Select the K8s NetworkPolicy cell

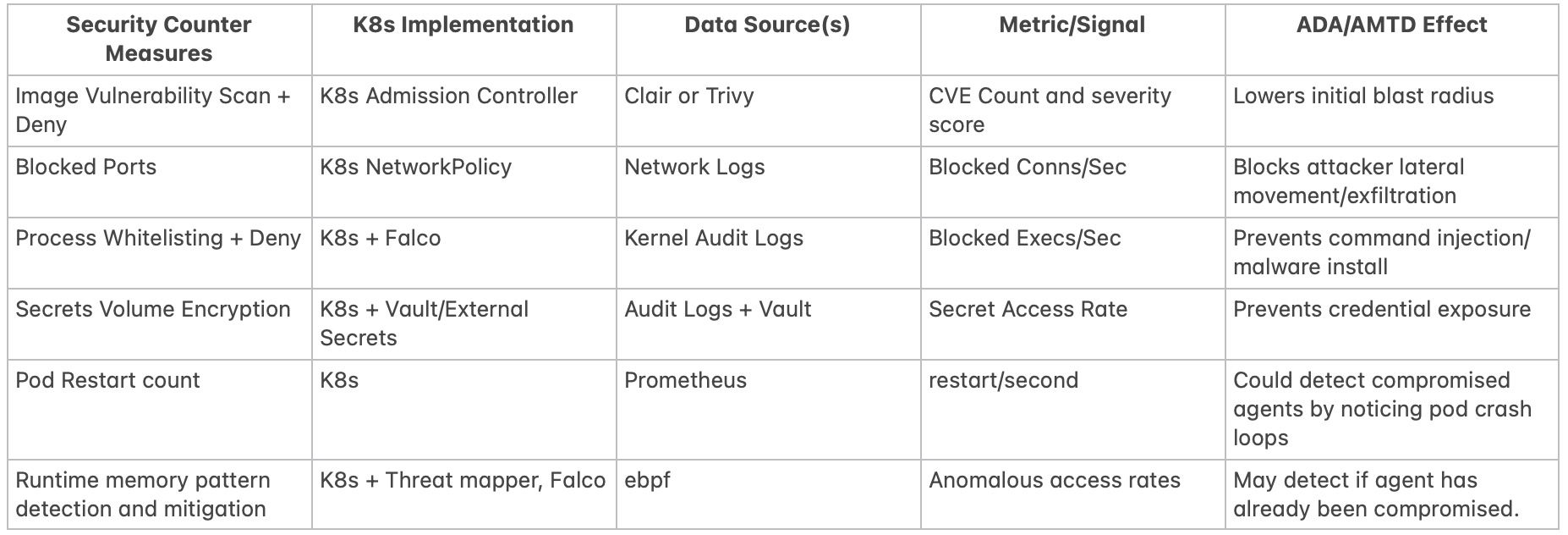[415, 168]
